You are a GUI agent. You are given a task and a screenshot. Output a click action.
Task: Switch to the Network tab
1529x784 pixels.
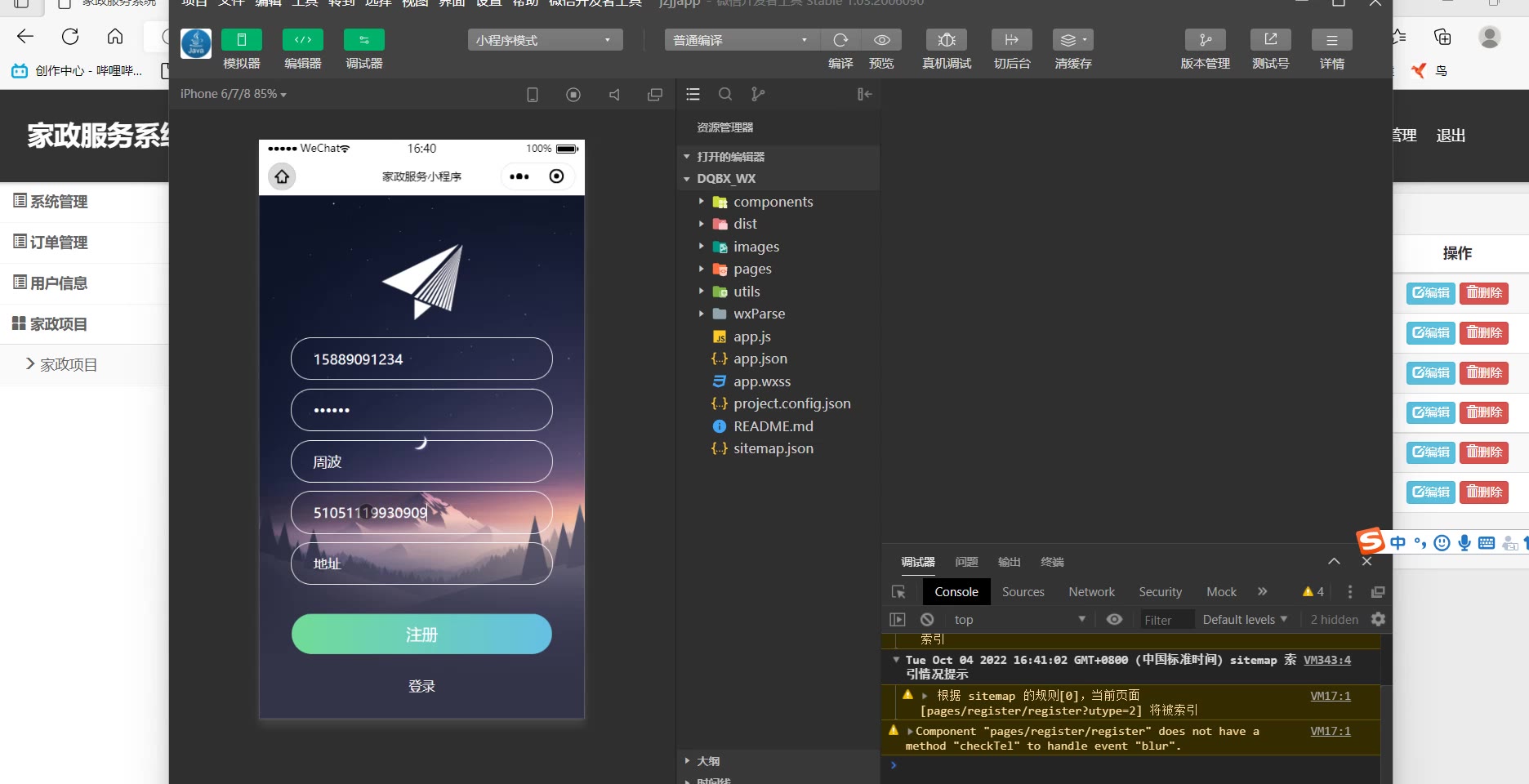[x=1091, y=592]
